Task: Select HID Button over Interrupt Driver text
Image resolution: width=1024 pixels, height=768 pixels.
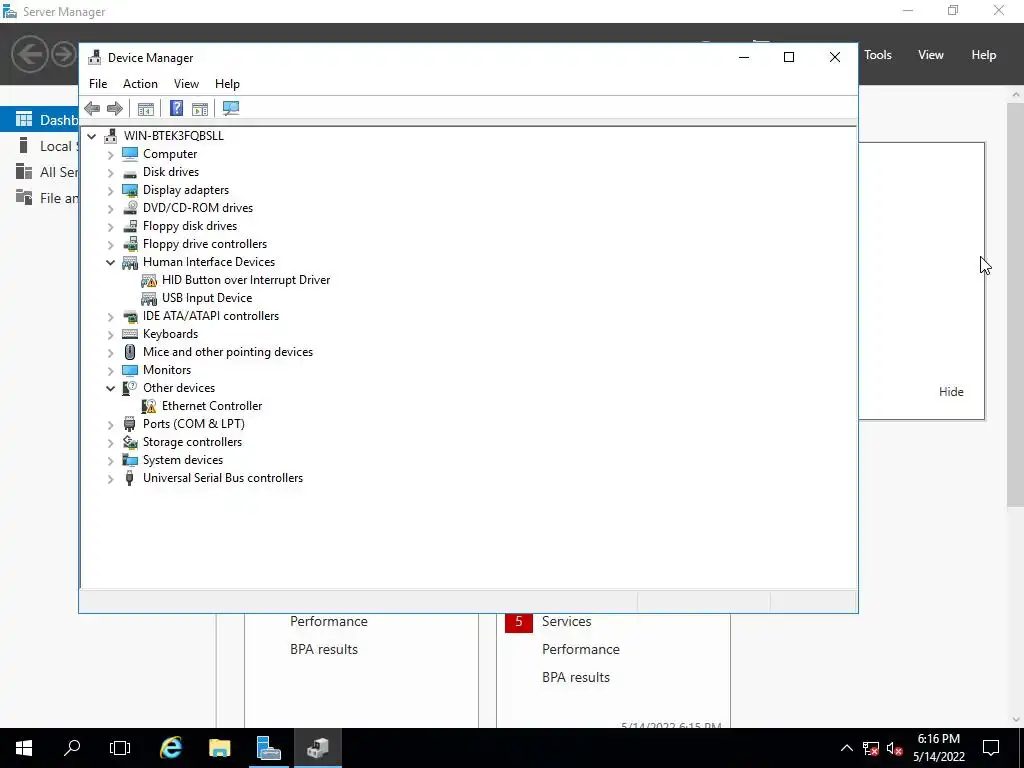Action: tap(246, 280)
